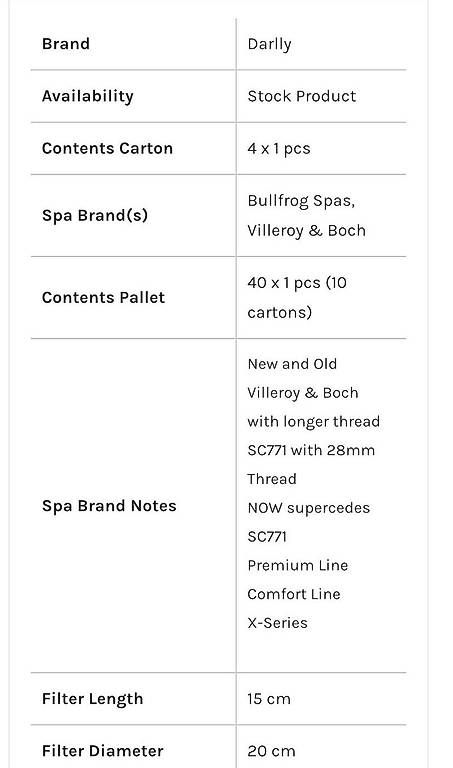
Task: Select the 4 x 1 pcs value
Action: (279, 148)
